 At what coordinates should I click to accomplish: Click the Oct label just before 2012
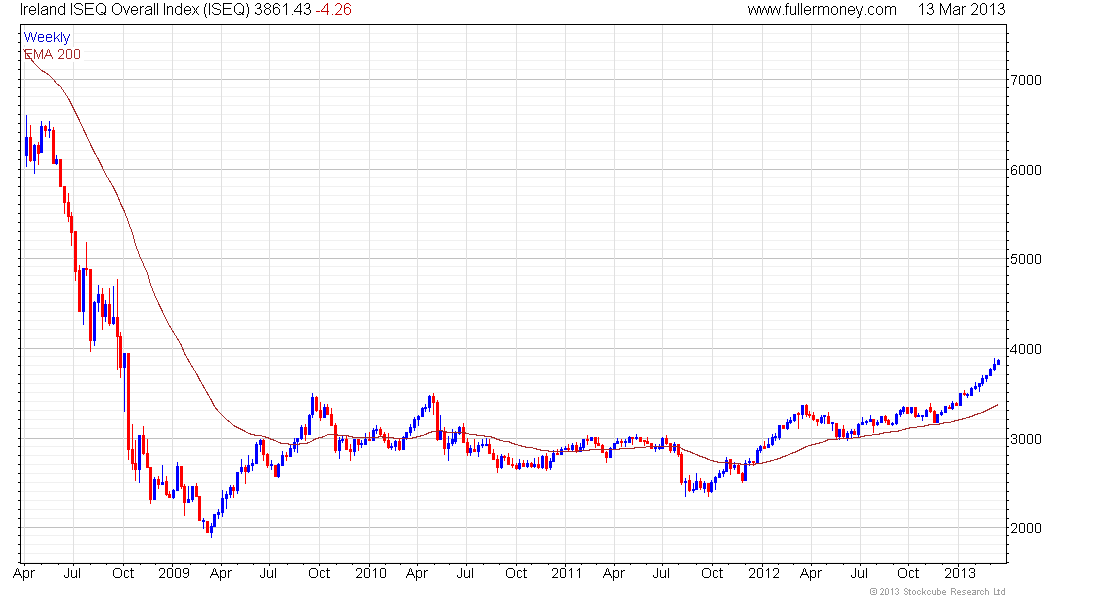(x=712, y=573)
